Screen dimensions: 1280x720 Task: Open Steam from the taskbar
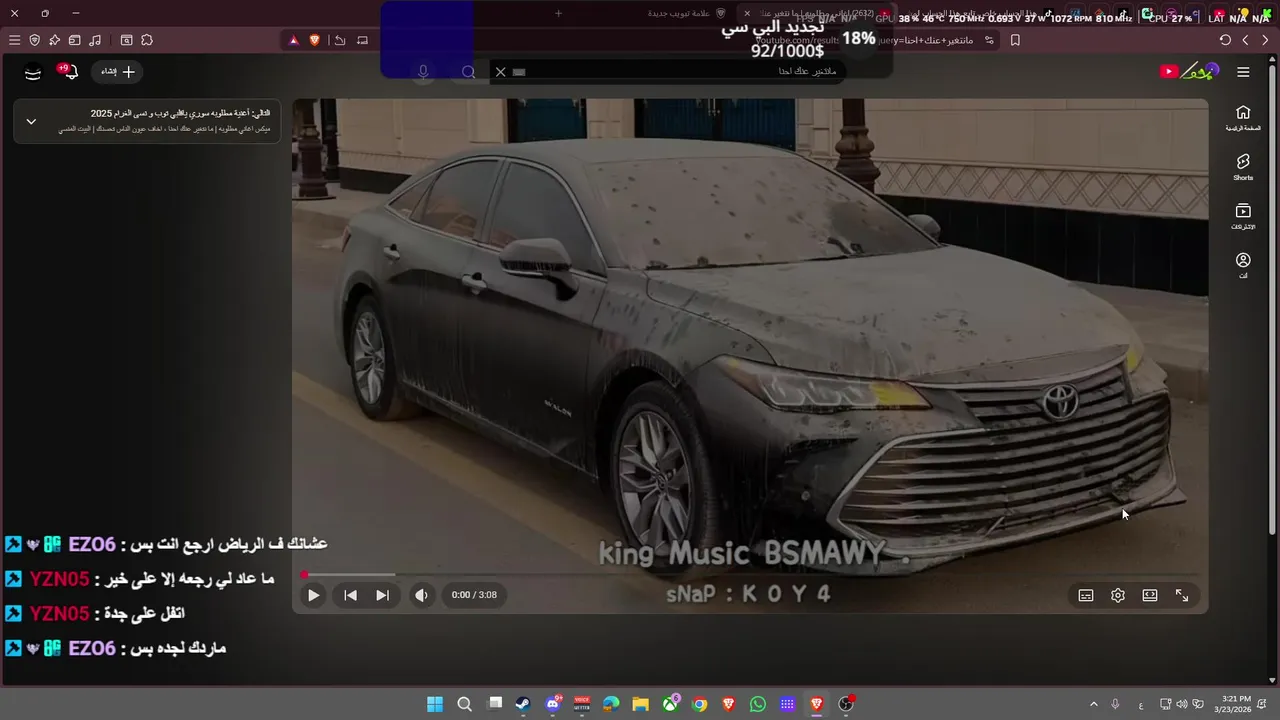523,704
